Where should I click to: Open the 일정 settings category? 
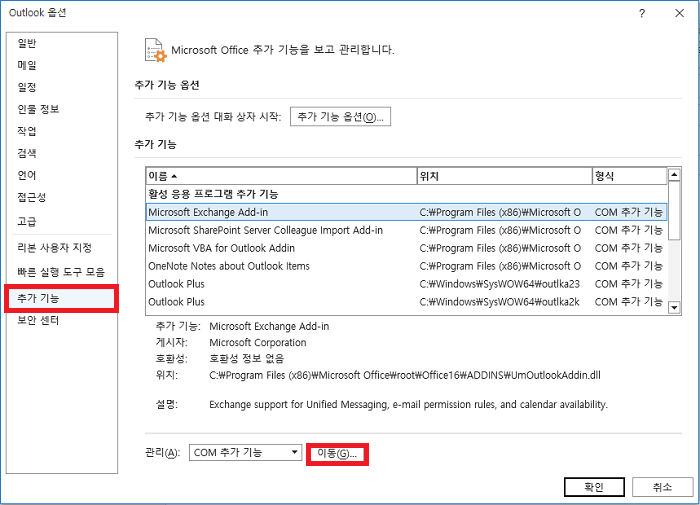[27, 87]
